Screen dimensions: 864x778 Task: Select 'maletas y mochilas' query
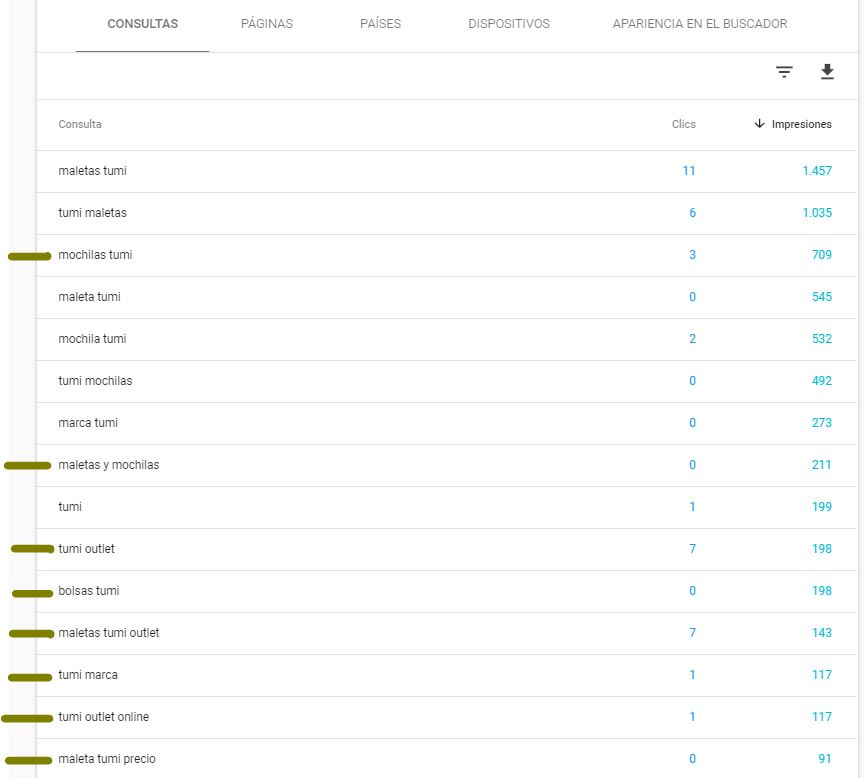109,464
